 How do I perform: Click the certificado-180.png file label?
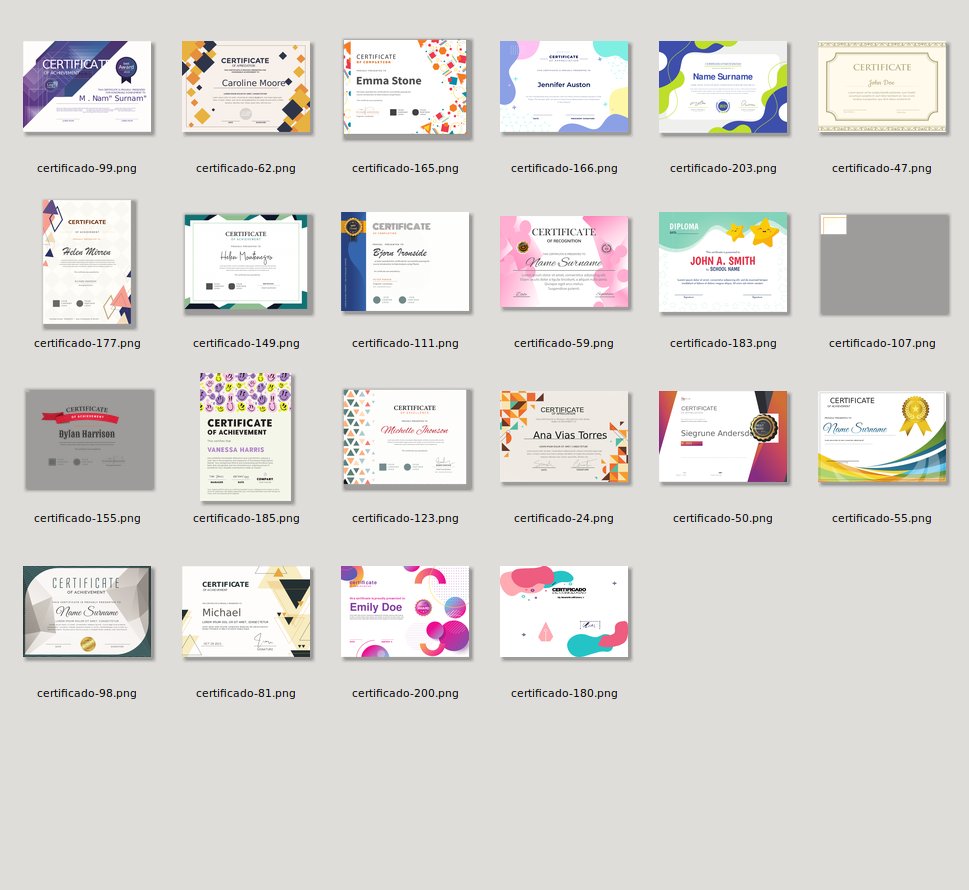(564, 693)
